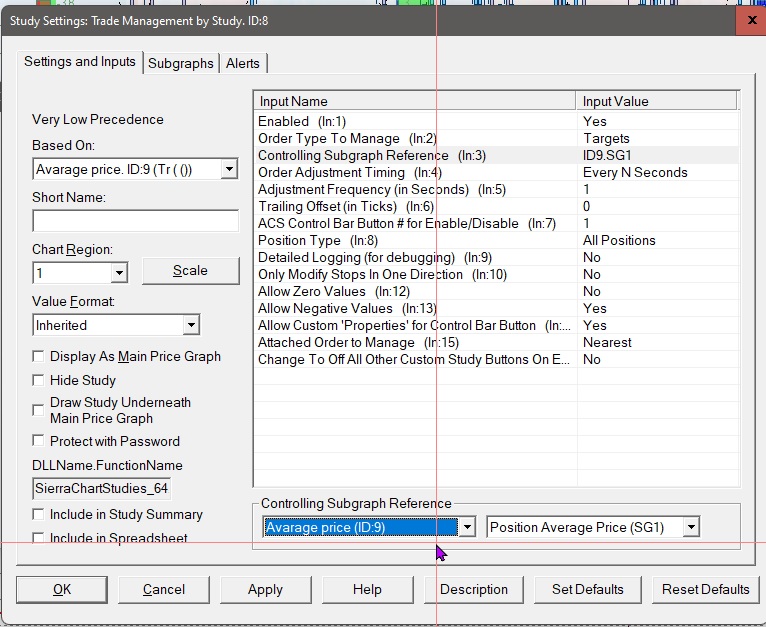
Task: Click the Input Value column header
Action: pos(657,101)
